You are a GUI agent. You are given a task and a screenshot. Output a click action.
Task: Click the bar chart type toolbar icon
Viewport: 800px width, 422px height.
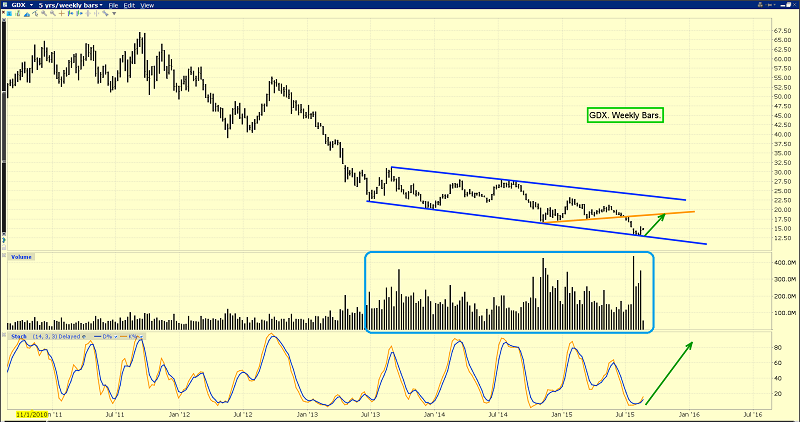point(18,14)
